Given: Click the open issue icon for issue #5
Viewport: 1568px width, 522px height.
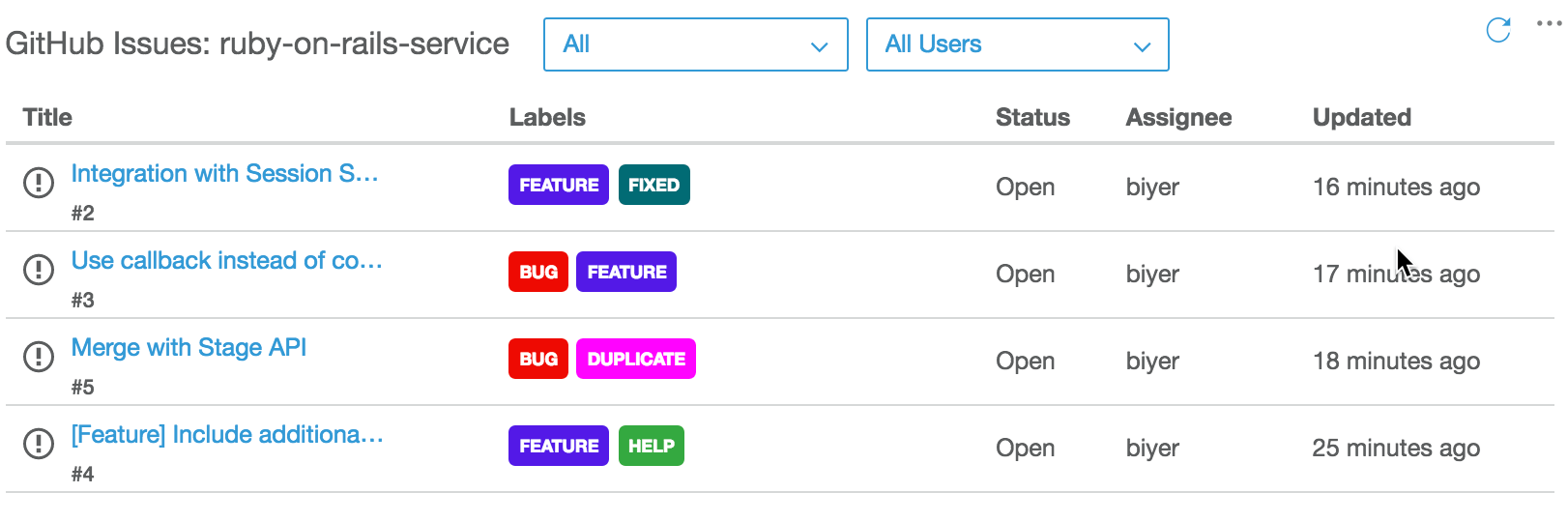Looking at the screenshot, I should 39,356.
